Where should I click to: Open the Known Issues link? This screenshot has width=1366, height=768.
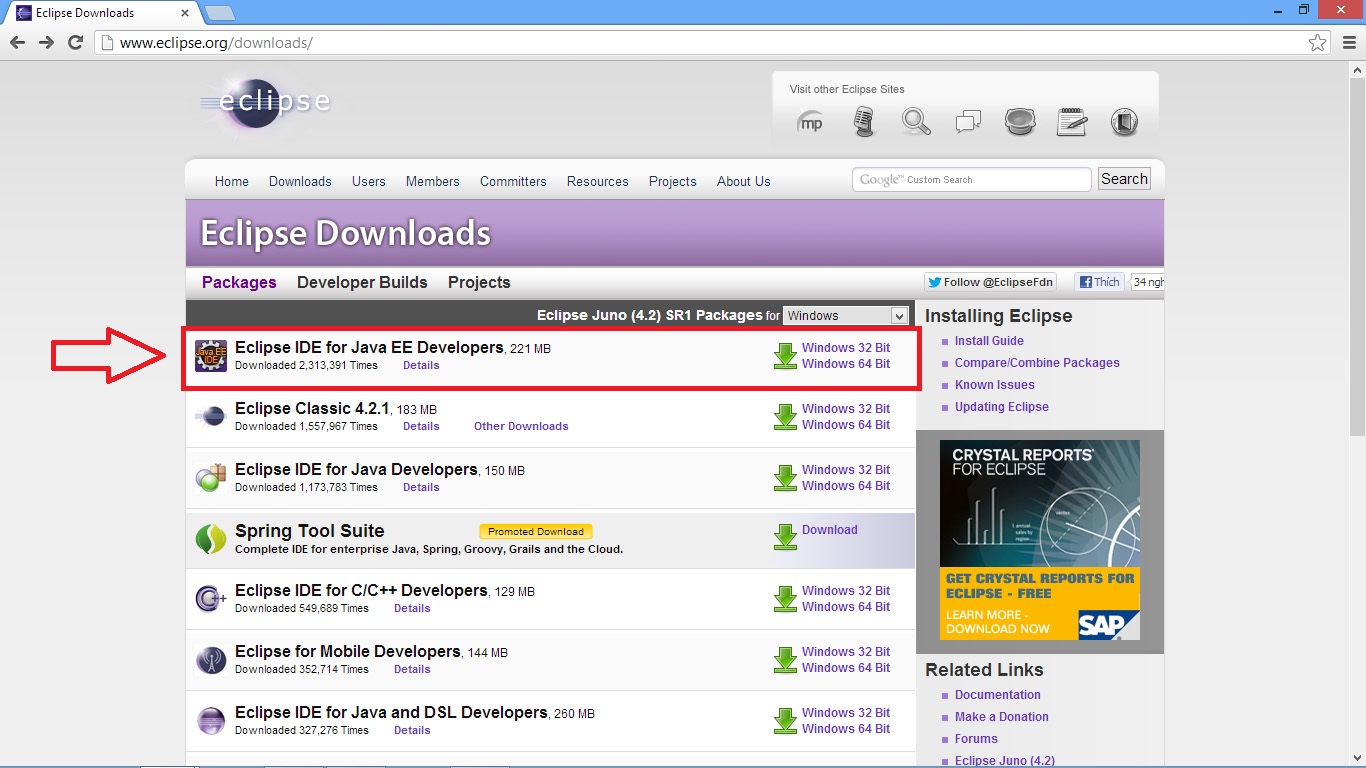coord(995,385)
